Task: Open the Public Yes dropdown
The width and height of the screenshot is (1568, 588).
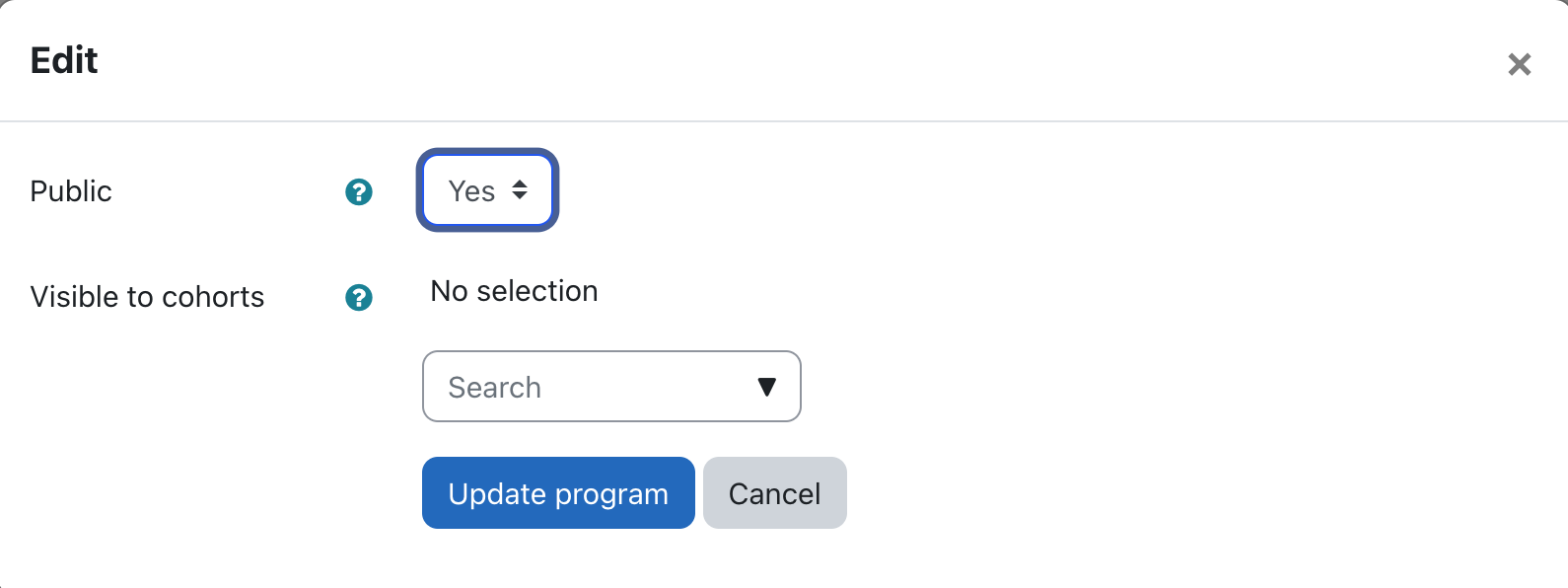Action: pos(487,190)
